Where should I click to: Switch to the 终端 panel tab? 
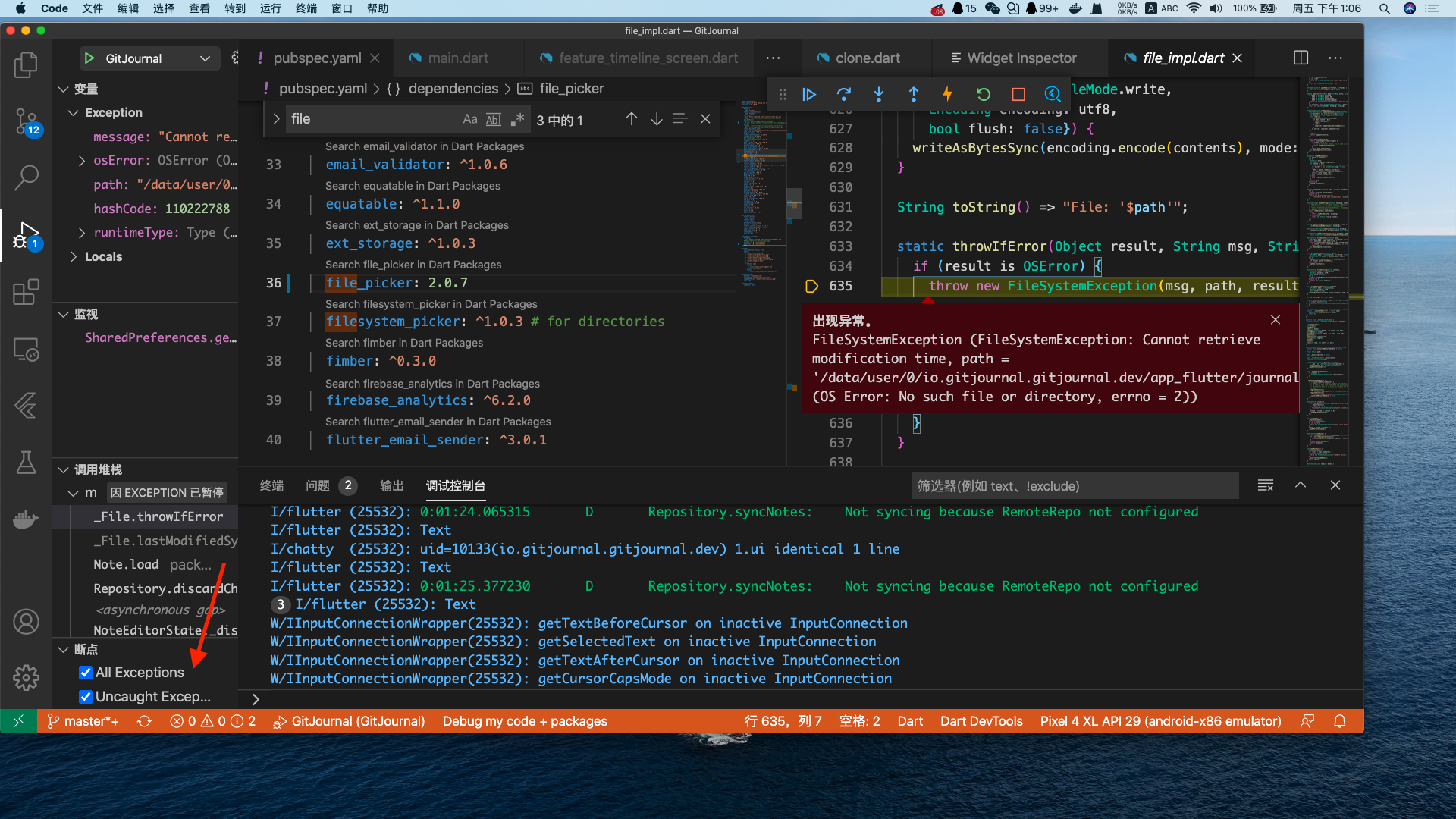(x=271, y=486)
